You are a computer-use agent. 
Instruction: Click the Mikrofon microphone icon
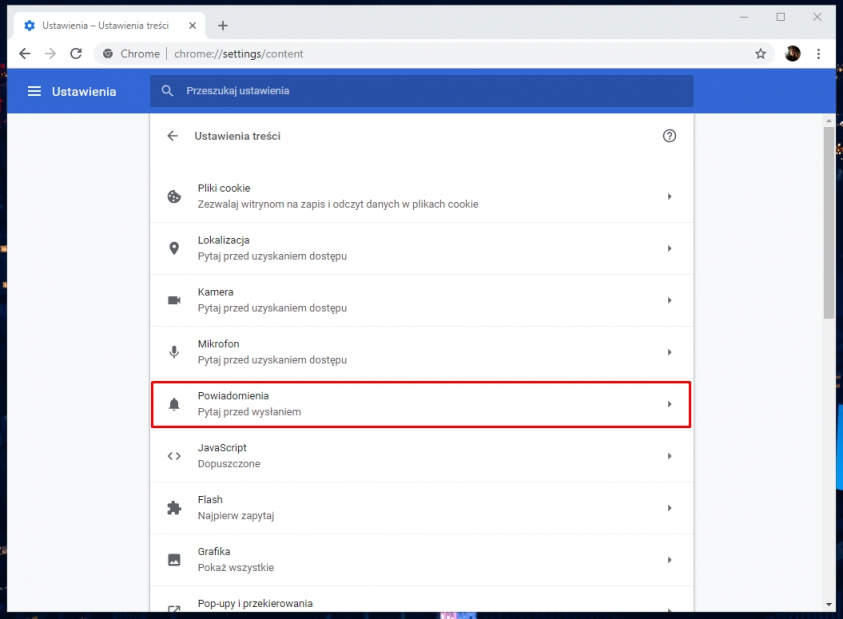pos(174,352)
